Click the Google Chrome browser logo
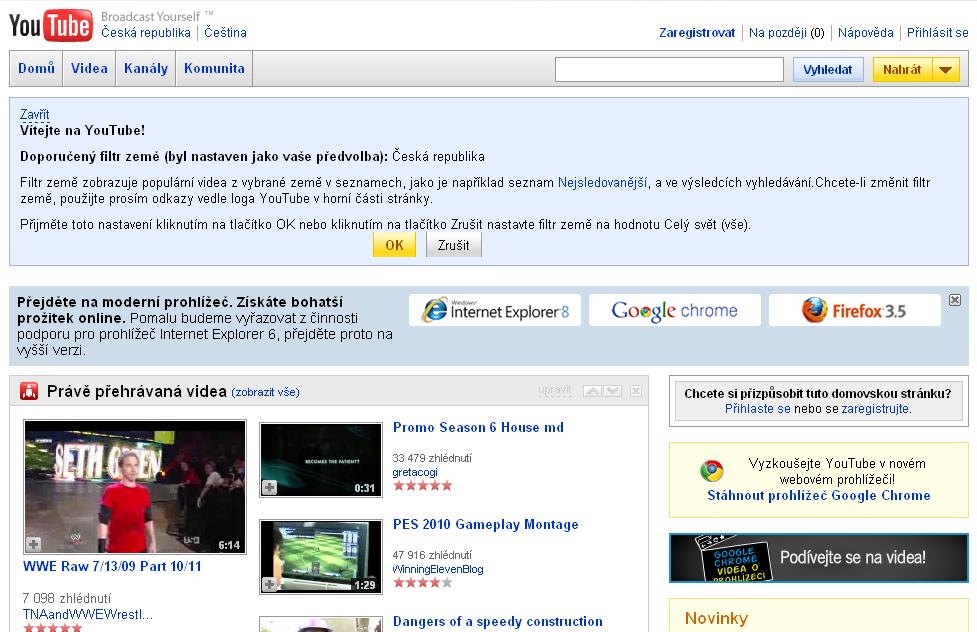The image size is (977, 632). (x=674, y=310)
